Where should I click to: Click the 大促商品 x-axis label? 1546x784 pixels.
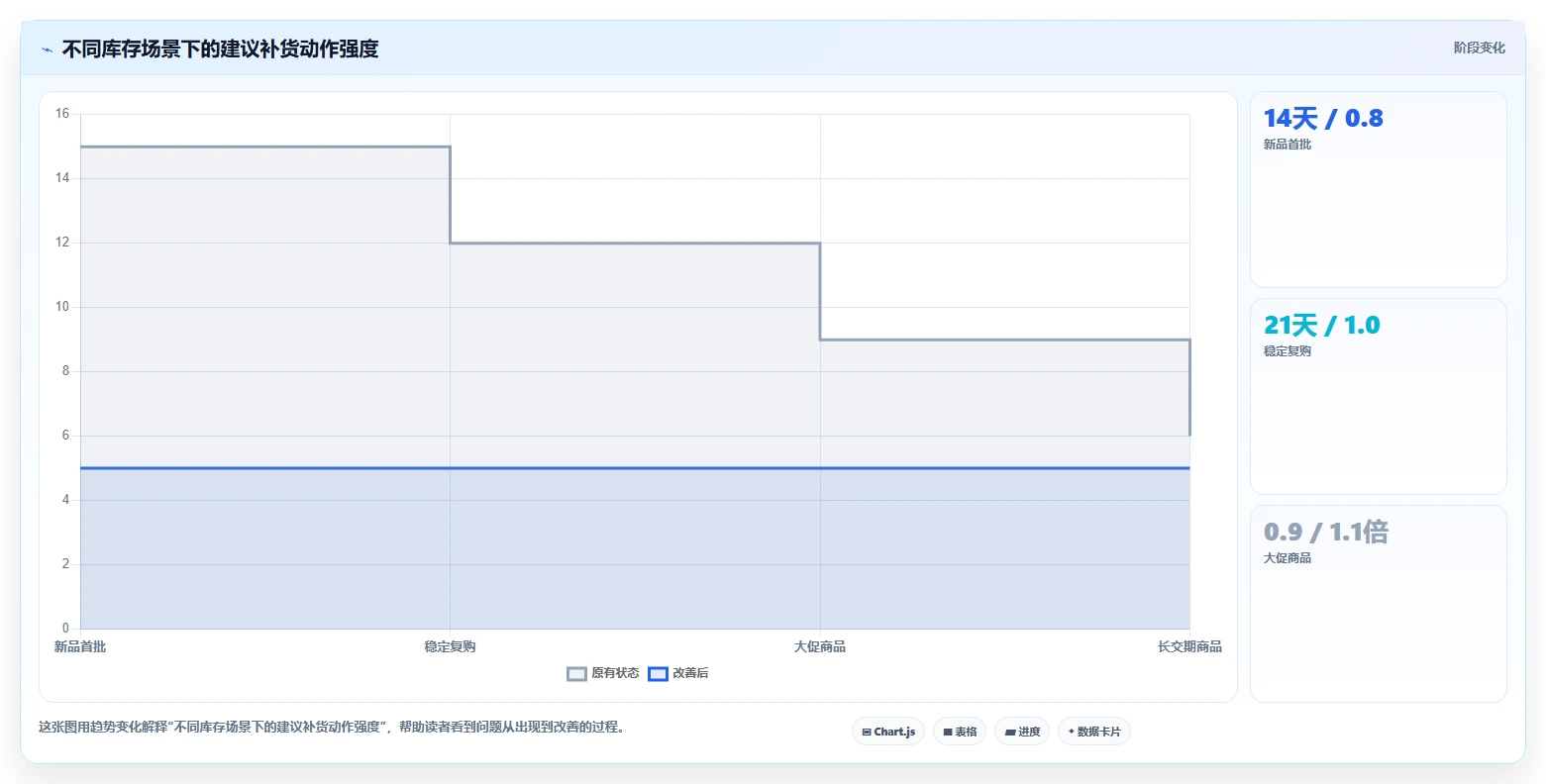pos(820,646)
